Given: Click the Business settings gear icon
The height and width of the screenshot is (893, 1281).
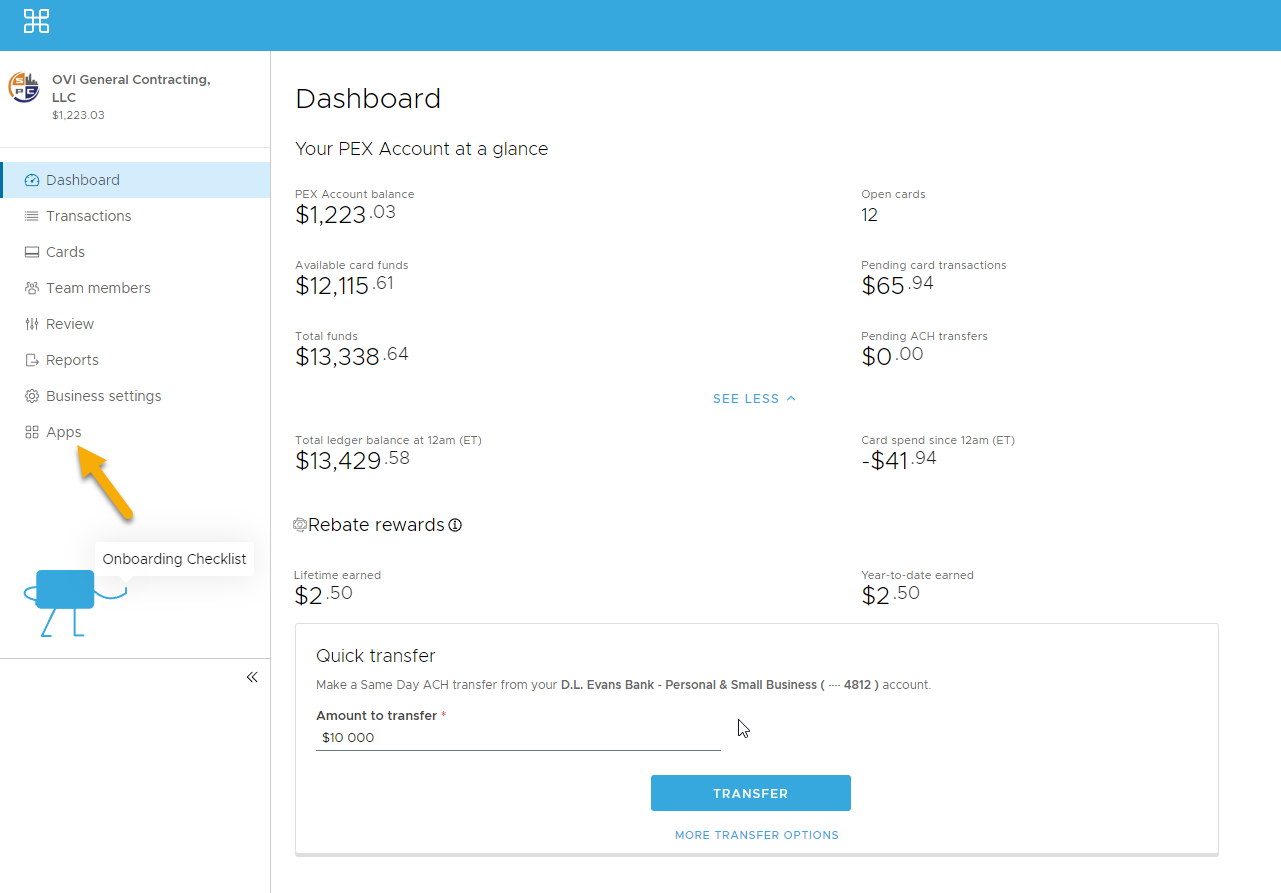Looking at the screenshot, I should click(x=32, y=396).
